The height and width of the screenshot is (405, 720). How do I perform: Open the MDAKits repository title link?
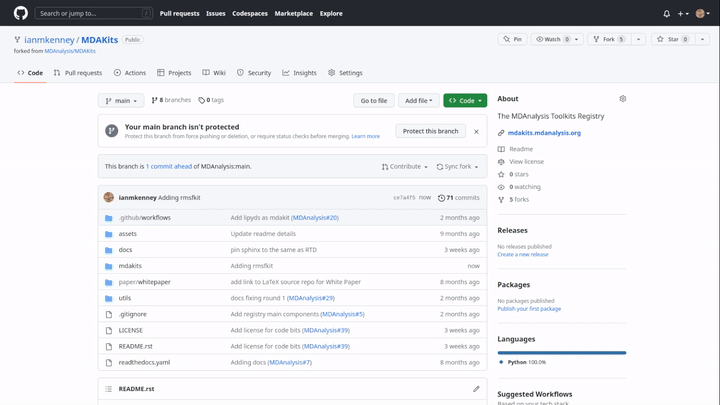[100, 40]
